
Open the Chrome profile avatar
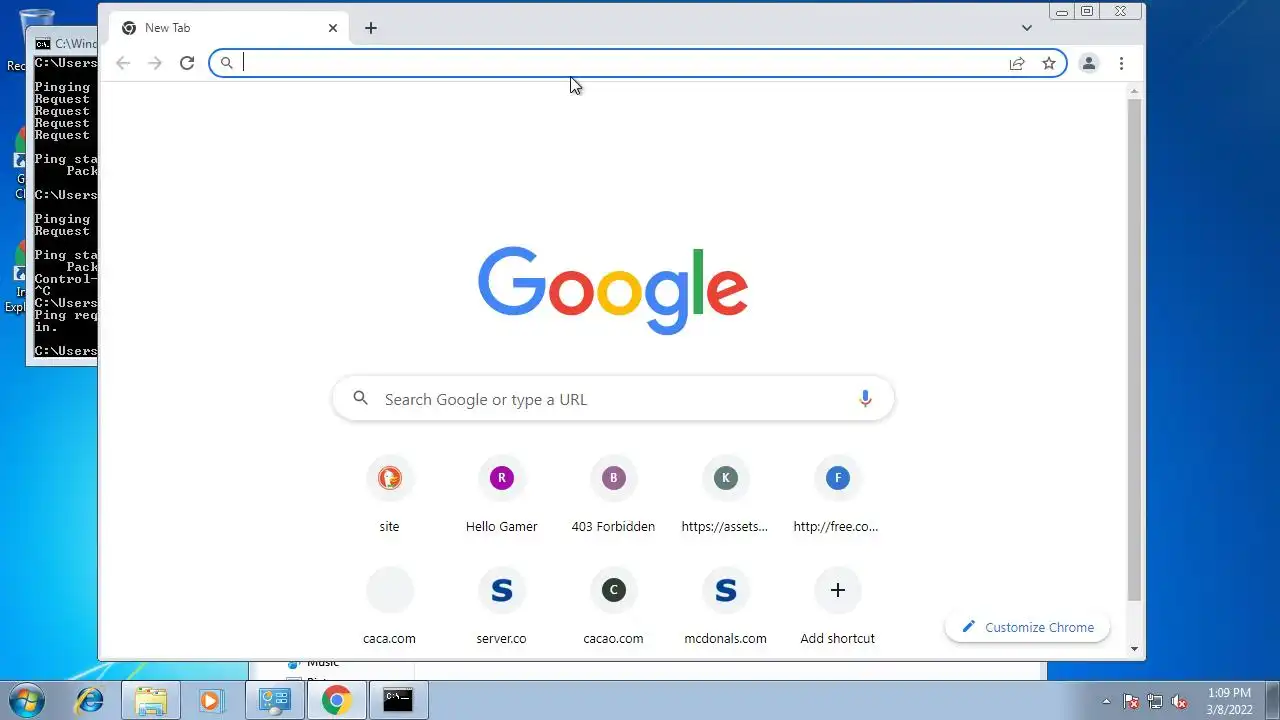tap(1089, 63)
